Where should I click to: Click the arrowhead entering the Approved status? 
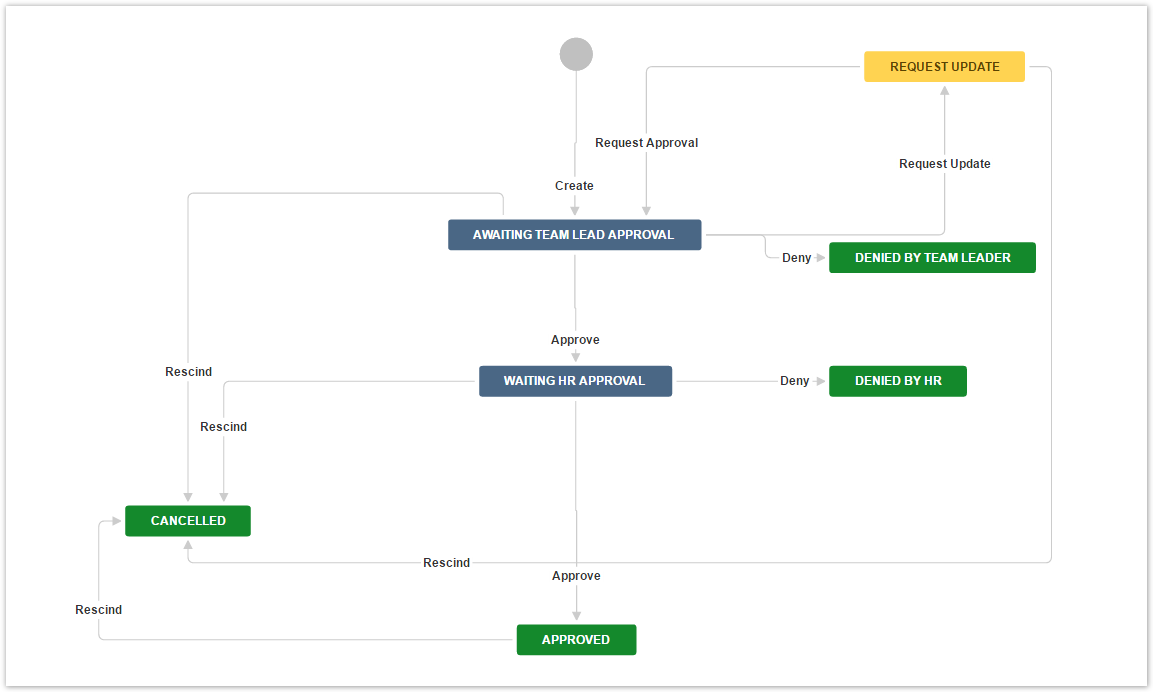tap(576, 618)
